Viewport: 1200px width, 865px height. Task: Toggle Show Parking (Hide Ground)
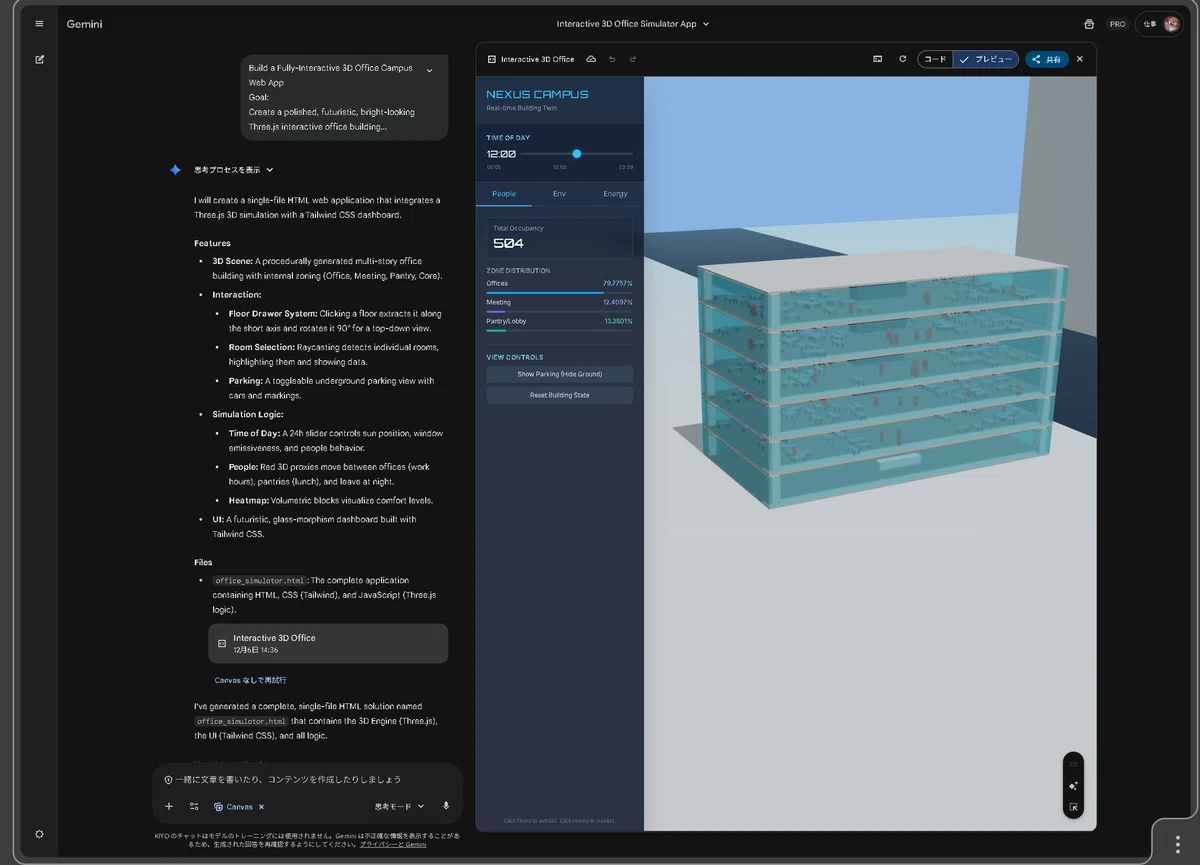[x=560, y=374]
